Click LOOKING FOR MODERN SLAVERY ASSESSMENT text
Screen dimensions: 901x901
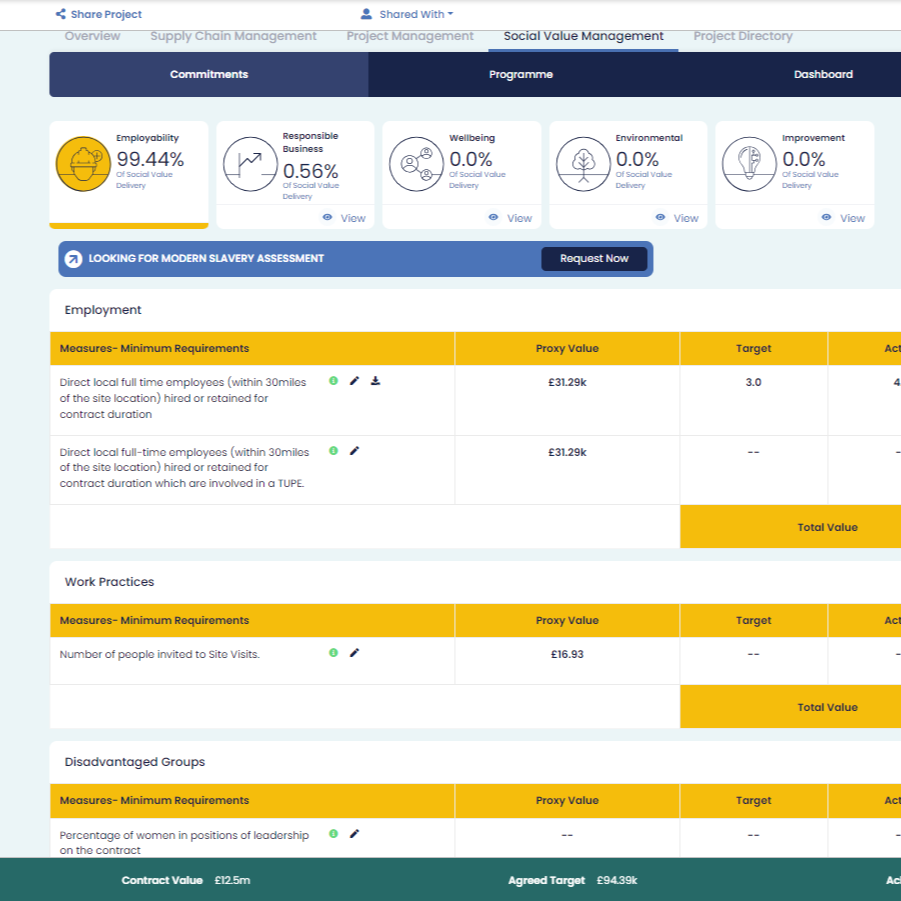[206, 259]
